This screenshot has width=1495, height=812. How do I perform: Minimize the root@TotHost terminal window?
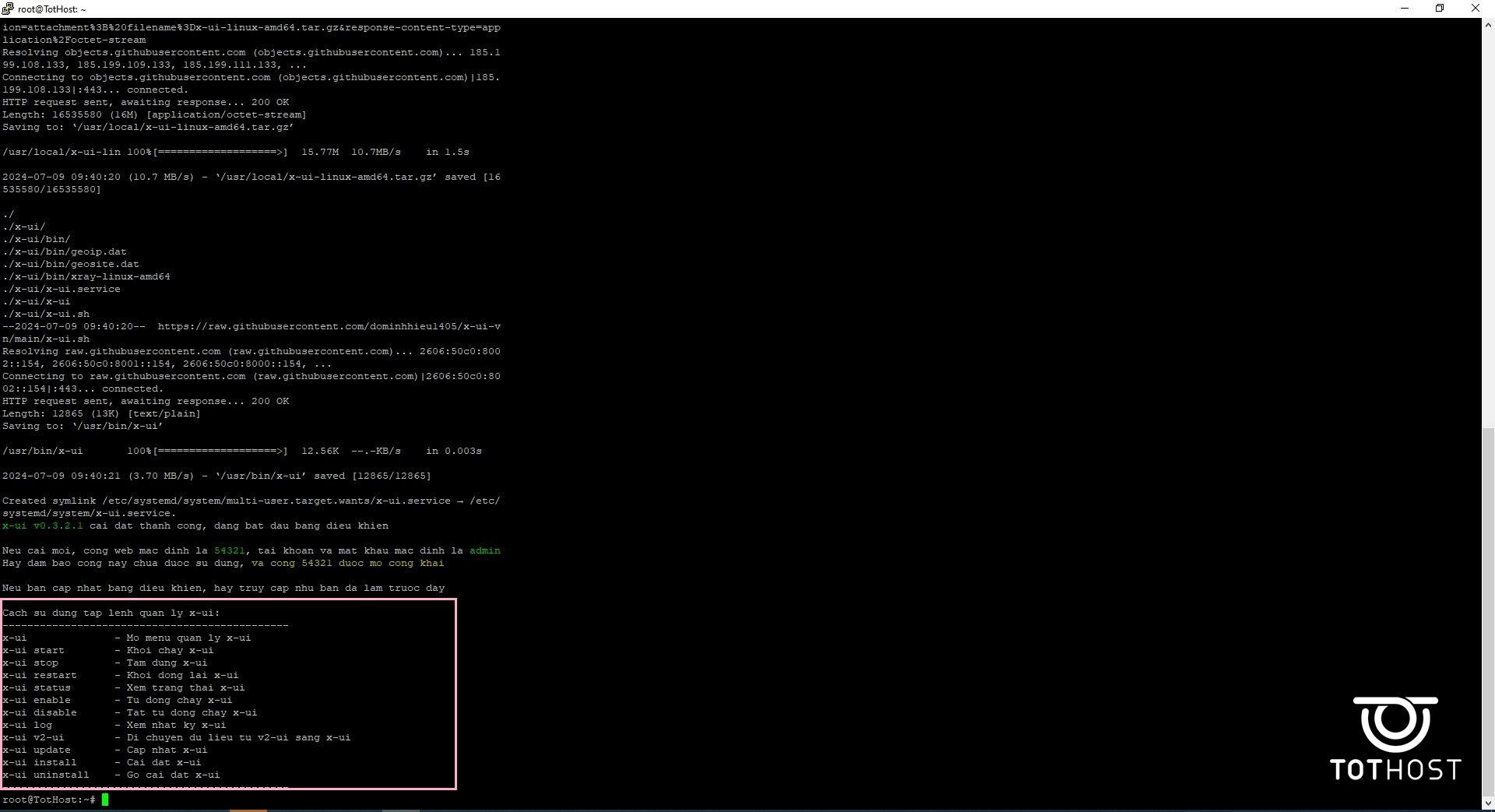1405,9
